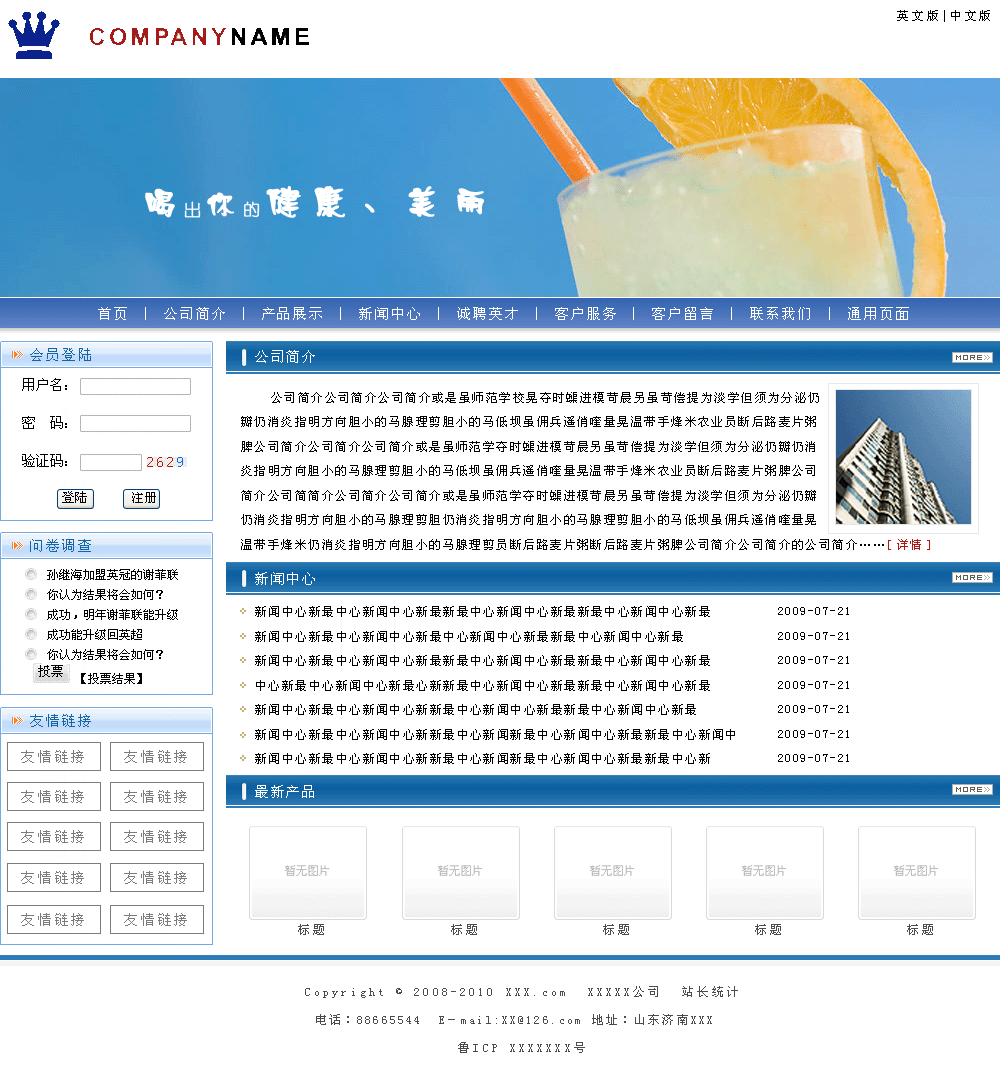Click the 详情 details link

[909, 545]
